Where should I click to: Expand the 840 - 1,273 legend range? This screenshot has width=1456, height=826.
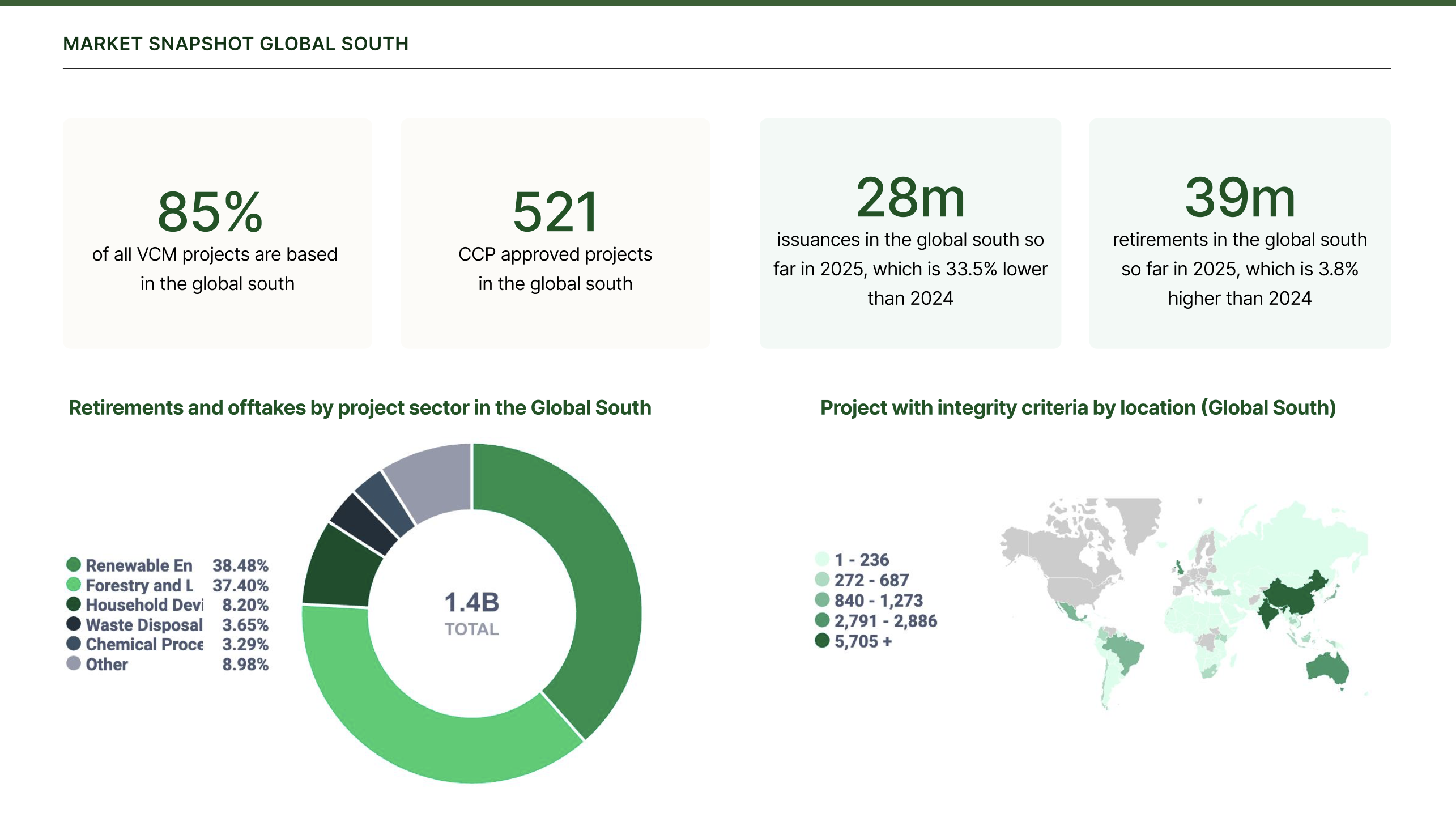coord(823,599)
